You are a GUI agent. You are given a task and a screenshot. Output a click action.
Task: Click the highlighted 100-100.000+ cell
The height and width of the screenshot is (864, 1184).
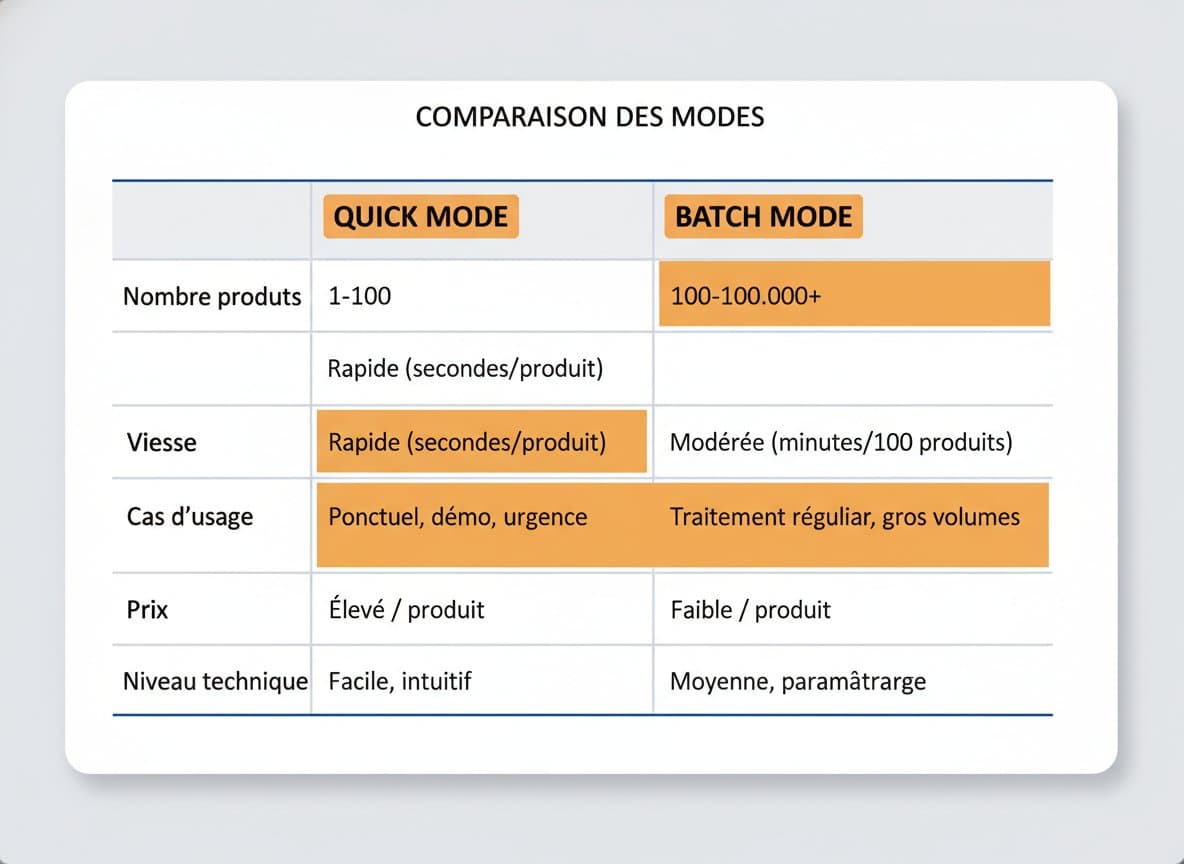tap(853, 296)
